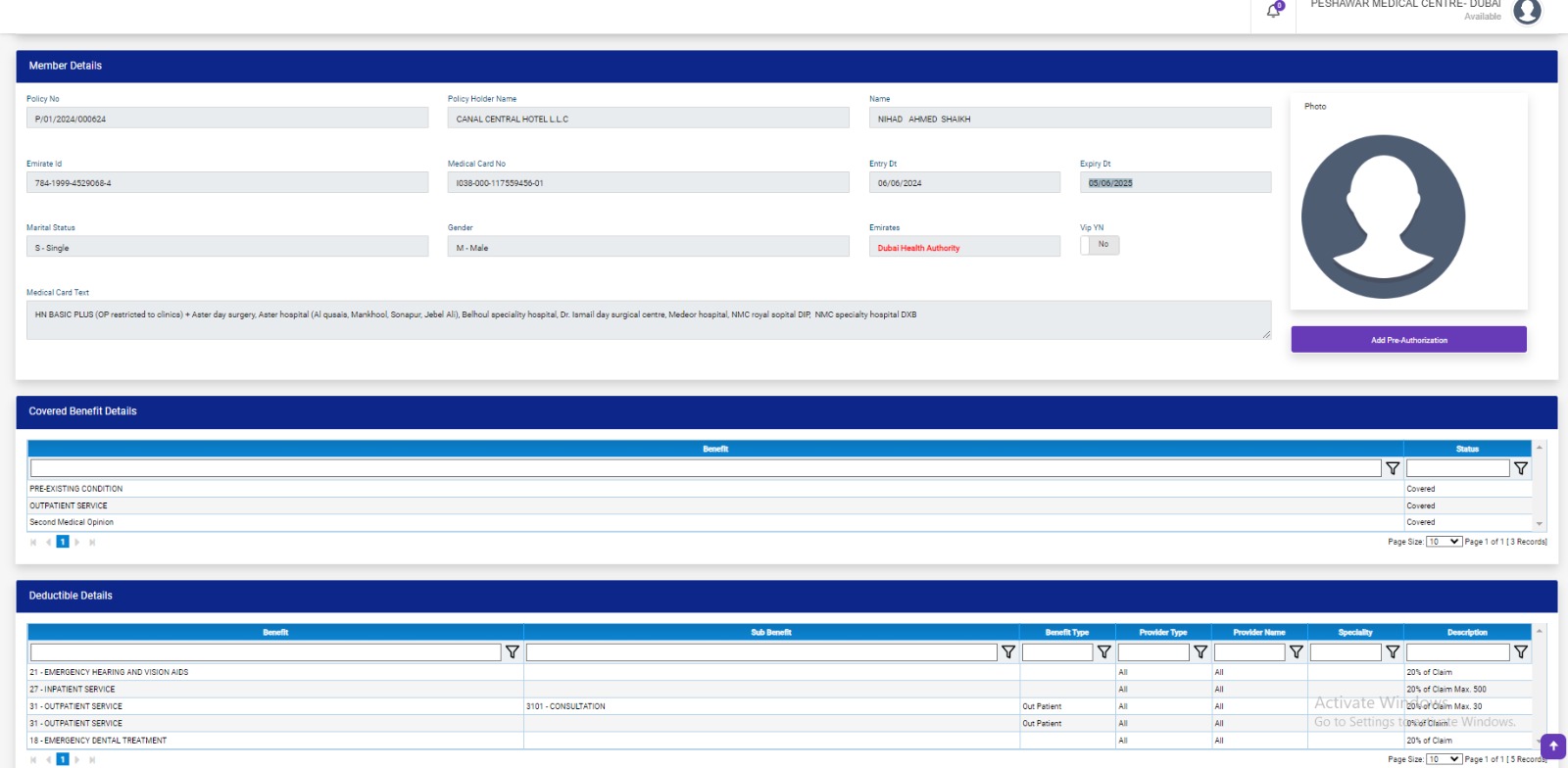Open the Covered Benefit page size dropdown
This screenshot has height=768, width=1568.
point(1444,542)
